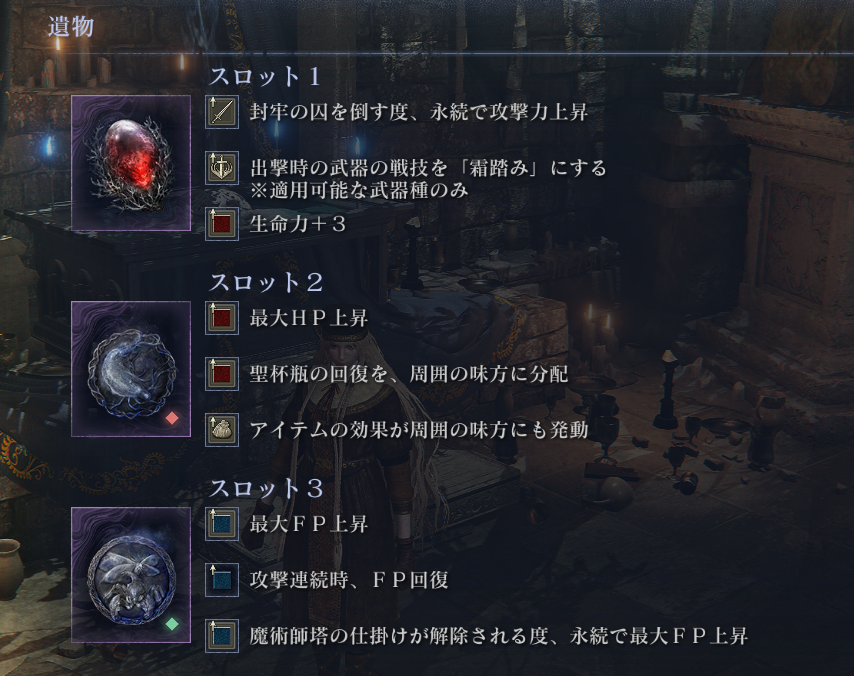Click the green diamond marker on slot 3 relic

click(x=172, y=624)
